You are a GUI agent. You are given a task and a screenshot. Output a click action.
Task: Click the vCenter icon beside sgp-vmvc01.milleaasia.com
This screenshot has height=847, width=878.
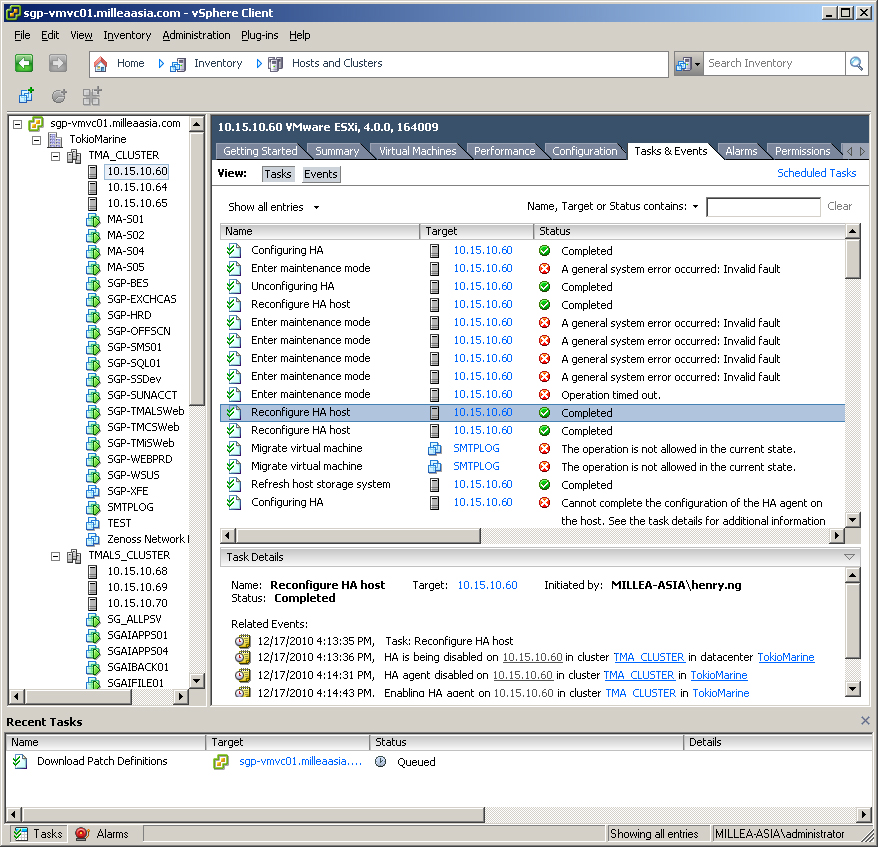36,123
